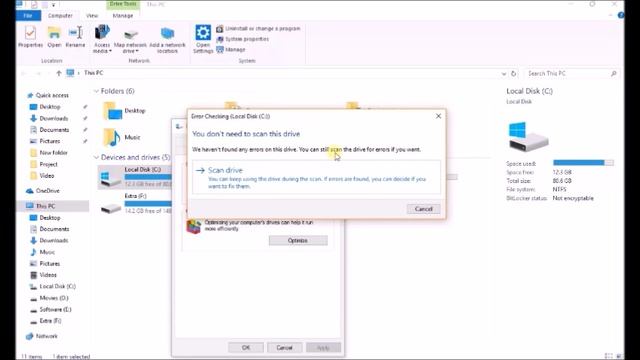The height and width of the screenshot is (360, 640).
Task: Click the Optimize button in Properties window
Action: 298,240
